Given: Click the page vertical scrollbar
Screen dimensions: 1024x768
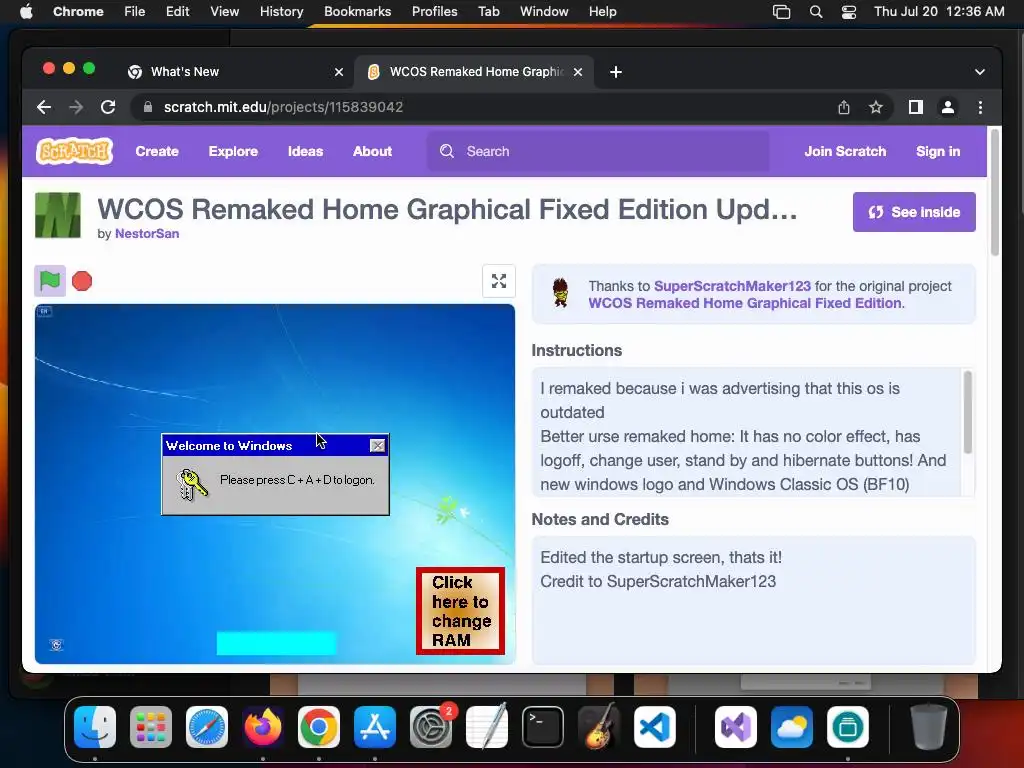Looking at the screenshot, I should (995, 193).
